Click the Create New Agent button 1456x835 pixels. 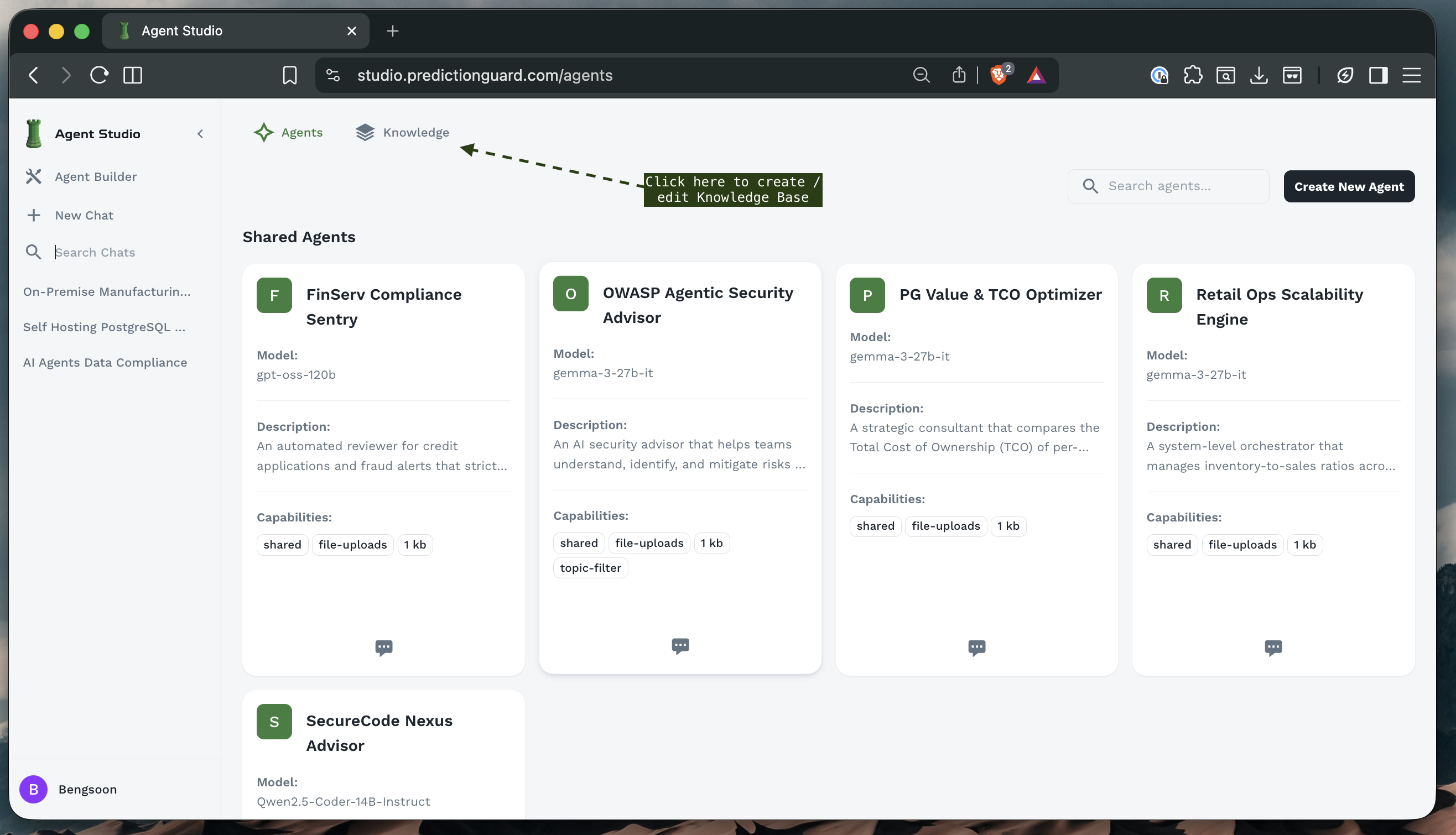click(x=1349, y=186)
